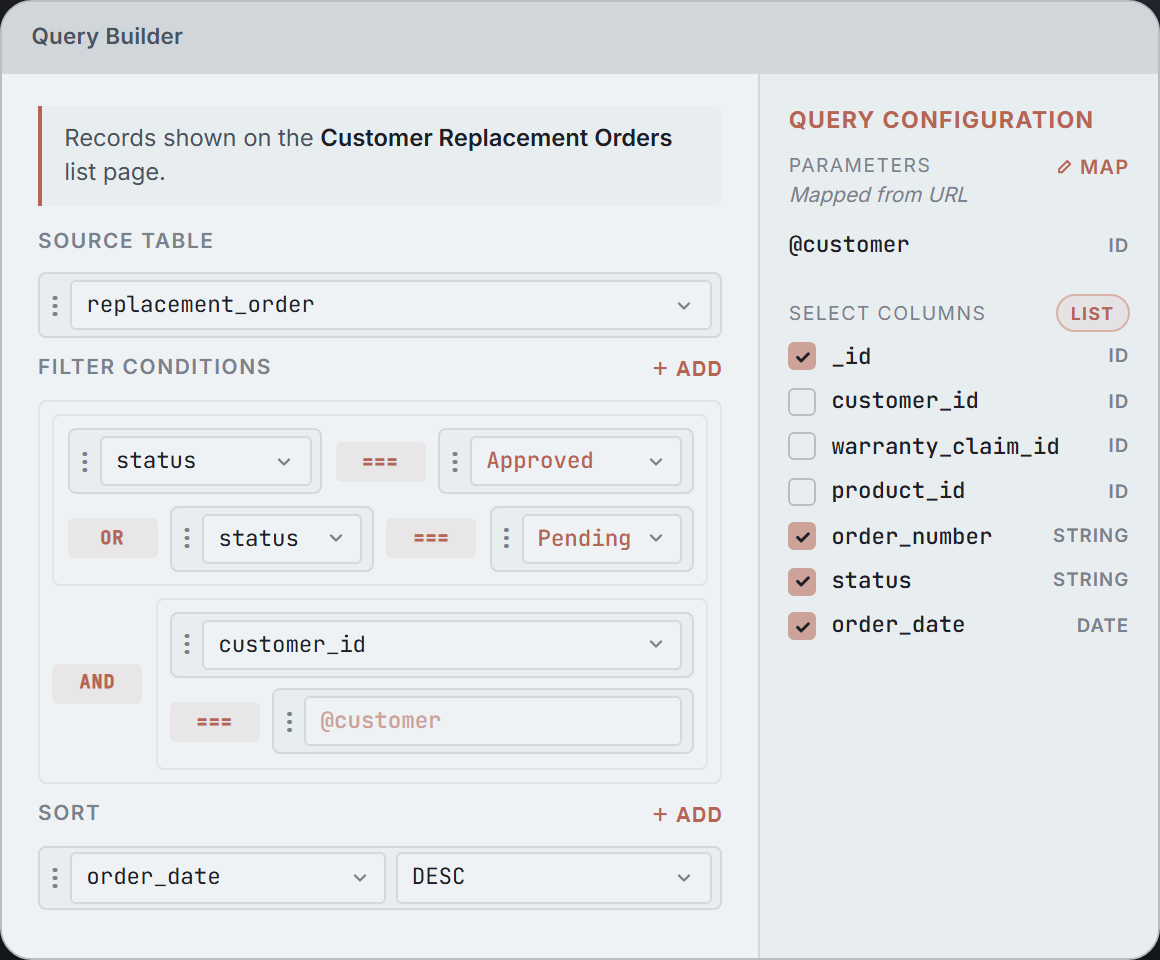
Task: Click drag handle beside customer_id filter field
Action: (187, 644)
